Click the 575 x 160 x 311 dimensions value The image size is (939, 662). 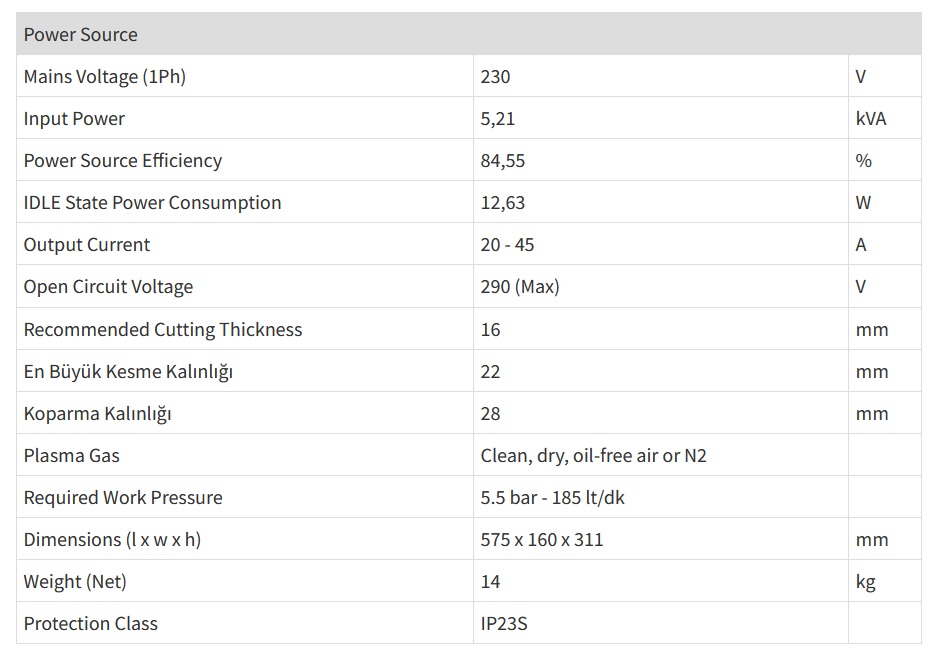[x=542, y=540]
